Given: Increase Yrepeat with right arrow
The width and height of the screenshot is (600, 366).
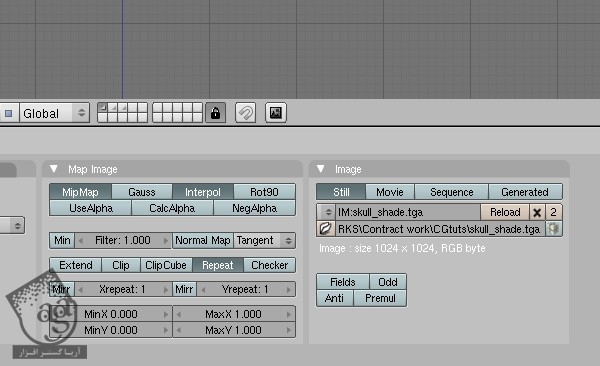Looking at the screenshot, I should [289, 289].
